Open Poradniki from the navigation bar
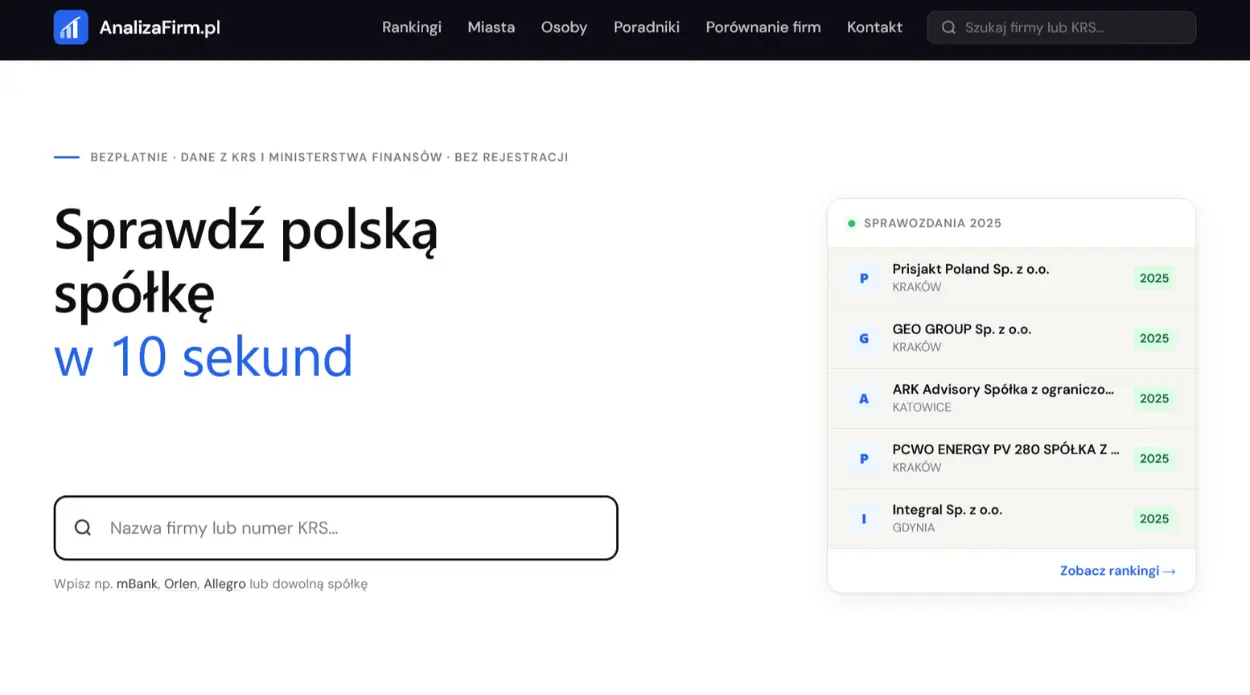Screen dimensions: 1250x695 [x=646, y=27]
